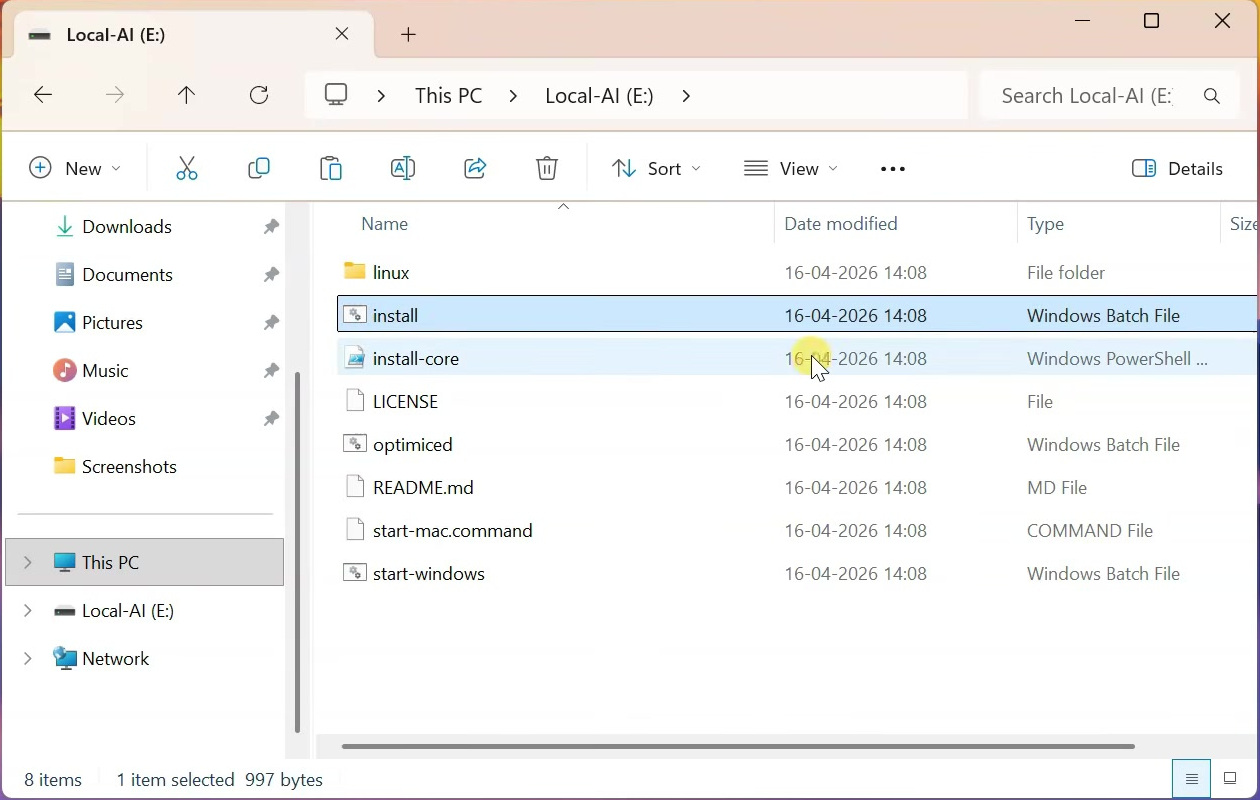
Task: Toggle the Details pane button
Action: pos(1178,168)
